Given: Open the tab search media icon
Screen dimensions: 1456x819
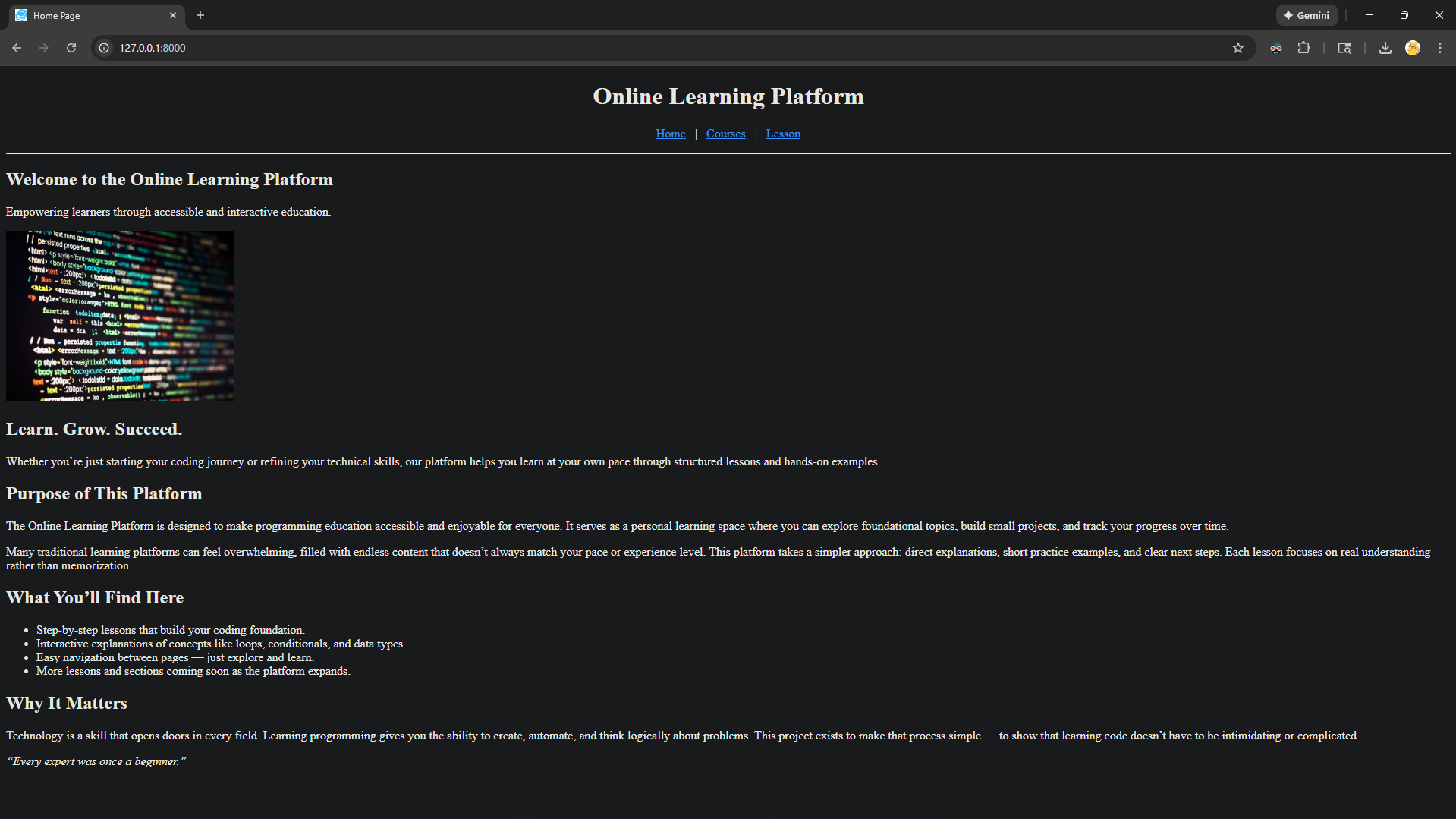Looking at the screenshot, I should pyautogui.click(x=1344, y=48).
